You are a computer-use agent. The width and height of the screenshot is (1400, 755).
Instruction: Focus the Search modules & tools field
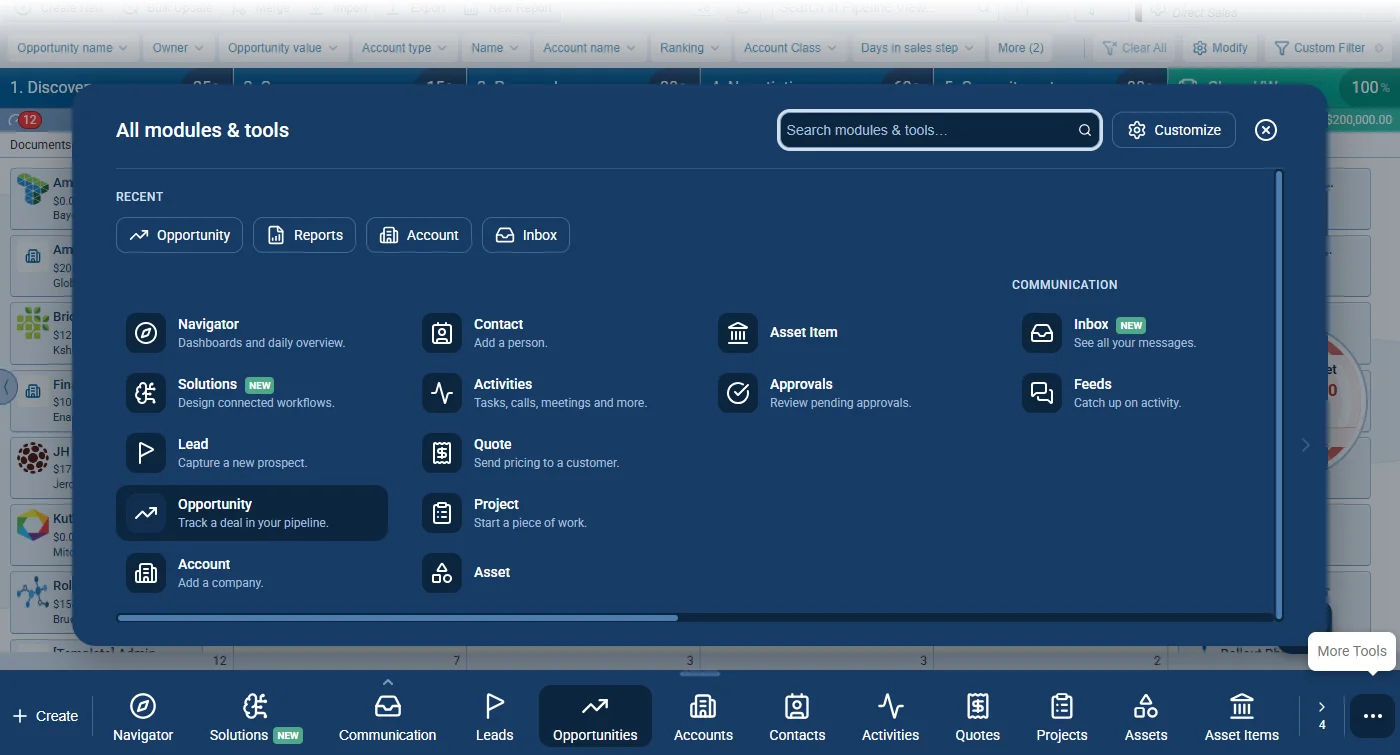[940, 130]
